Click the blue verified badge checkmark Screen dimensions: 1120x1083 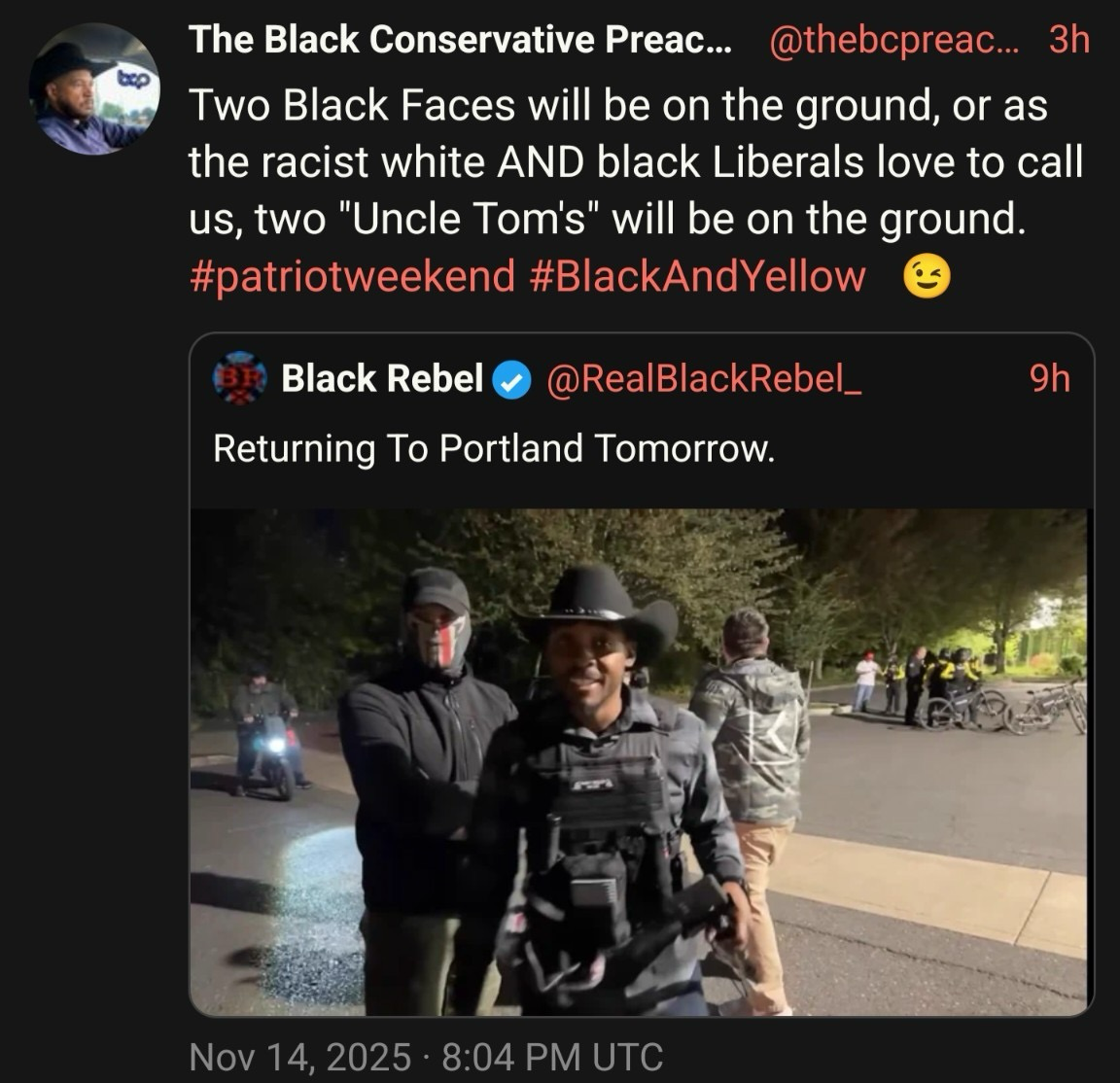513,379
